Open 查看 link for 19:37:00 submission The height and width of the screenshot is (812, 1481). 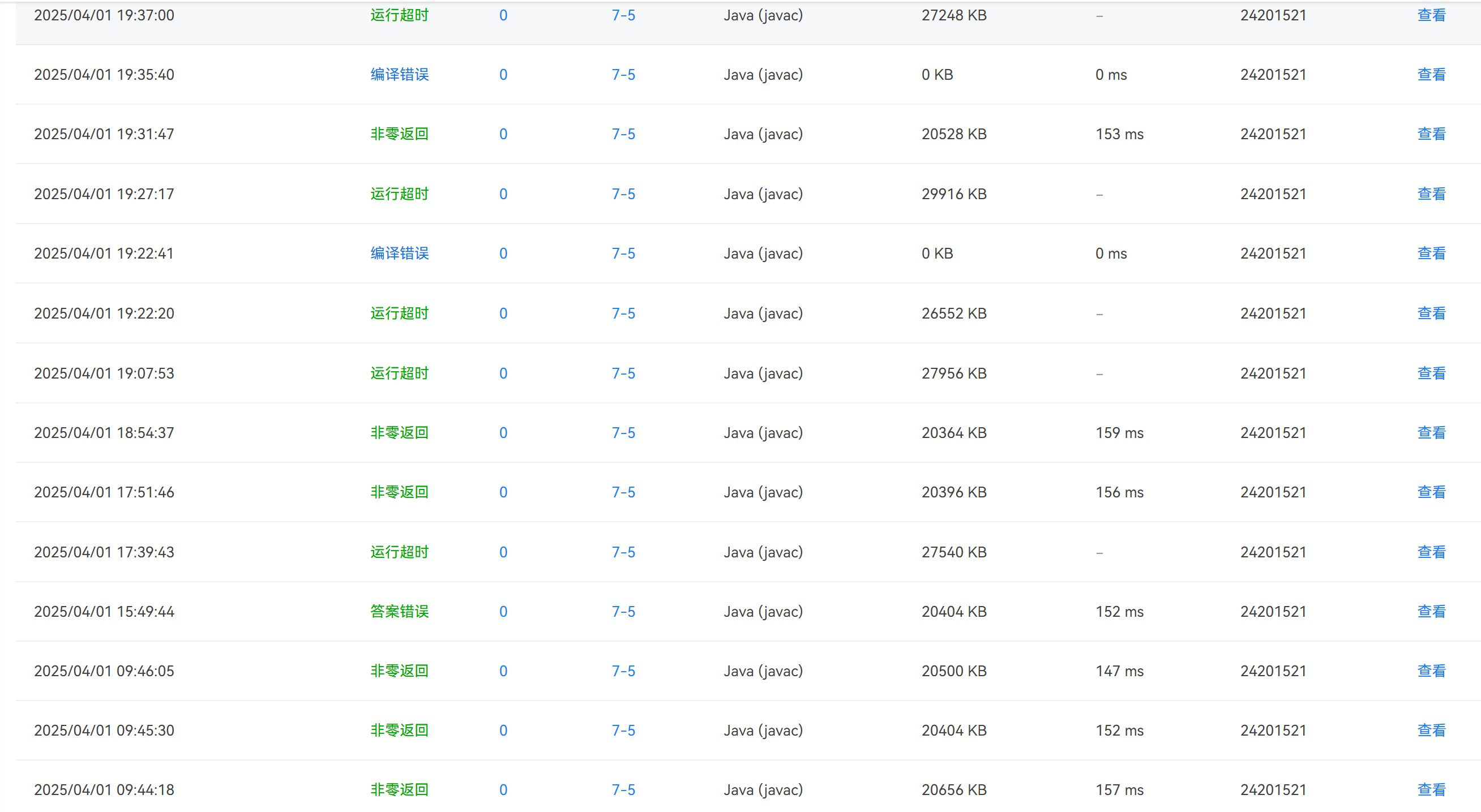(1431, 15)
